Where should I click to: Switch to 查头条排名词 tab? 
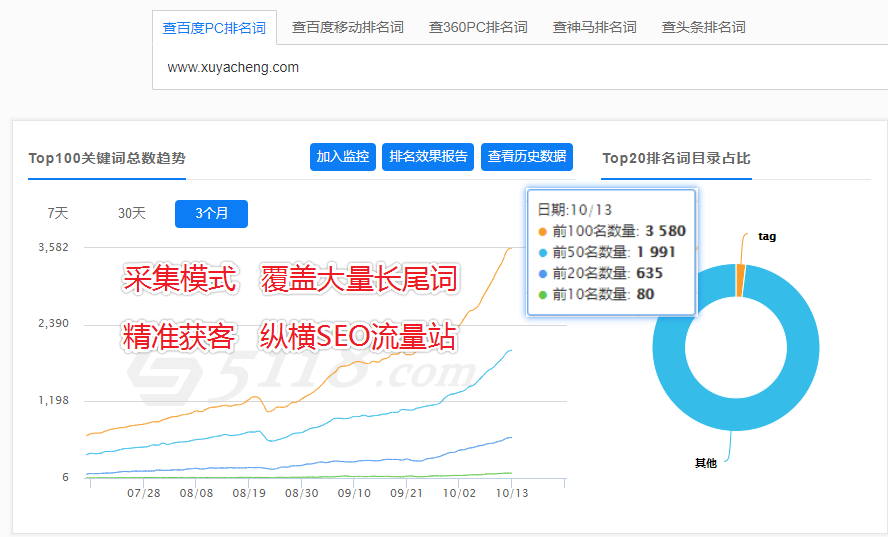tap(703, 27)
